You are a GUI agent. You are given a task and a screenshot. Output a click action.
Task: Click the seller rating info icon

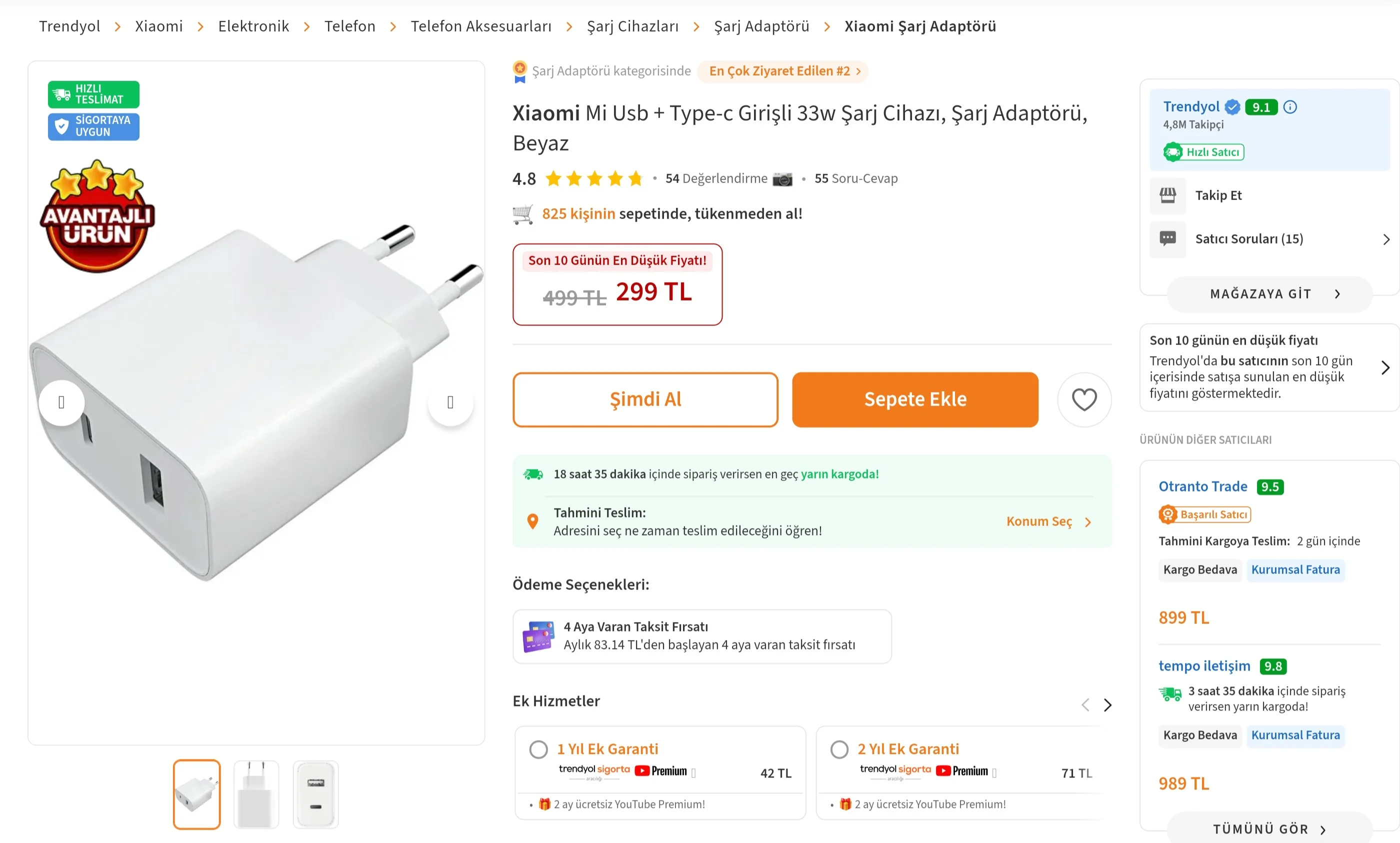click(1290, 107)
